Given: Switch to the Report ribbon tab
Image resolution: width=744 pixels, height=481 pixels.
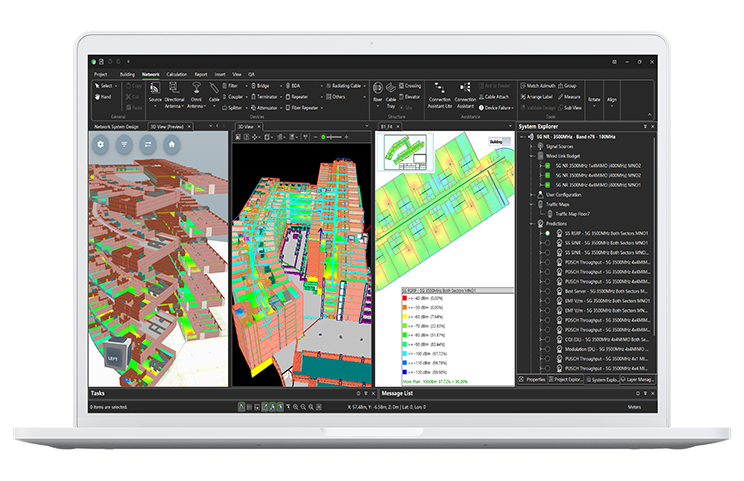Looking at the screenshot, I should coord(201,74).
